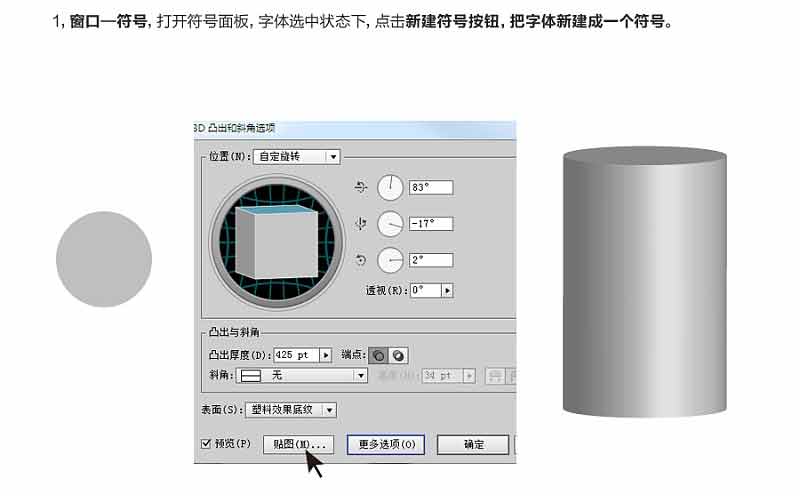Screen dimensions: 800x496
Task: Toggle the 预览 preview checkbox
Action: [x=206, y=443]
